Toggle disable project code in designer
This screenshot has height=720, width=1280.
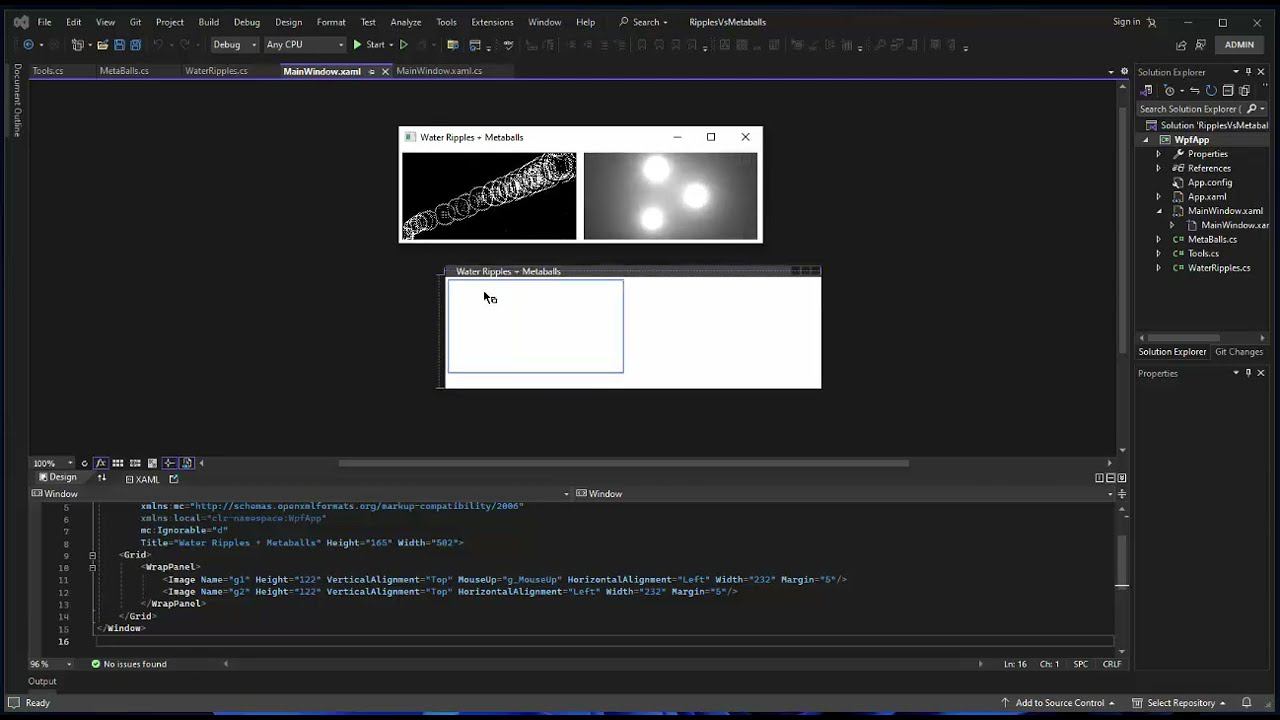coord(187,463)
